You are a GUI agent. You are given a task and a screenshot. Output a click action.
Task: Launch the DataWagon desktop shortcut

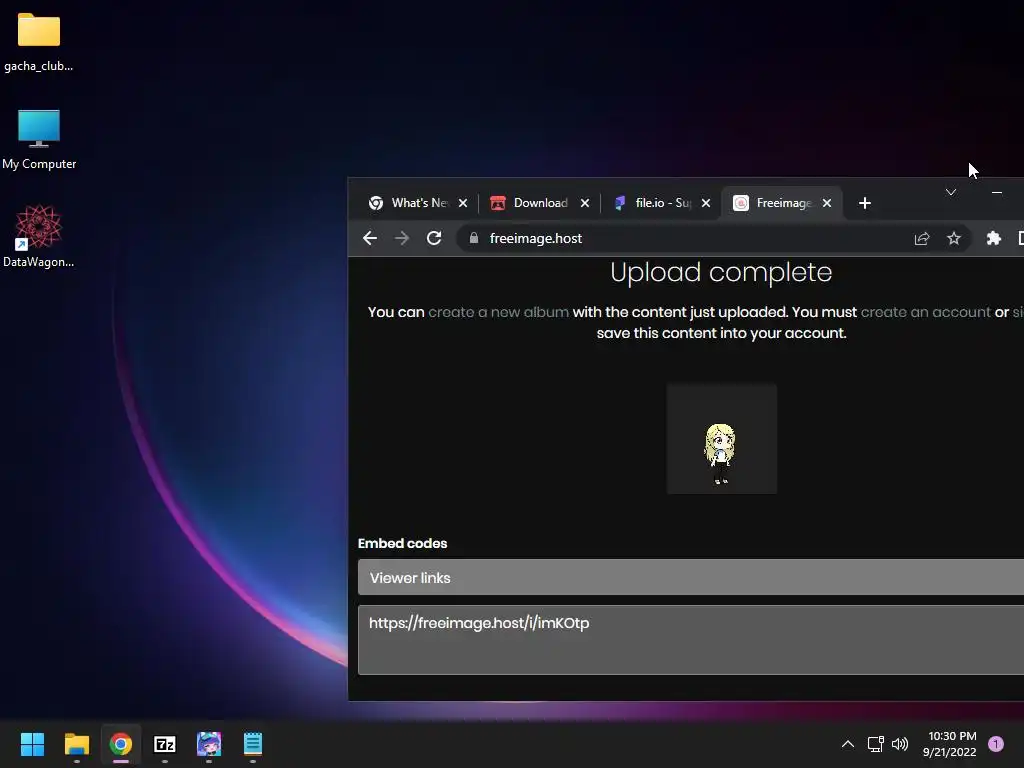[x=39, y=236]
